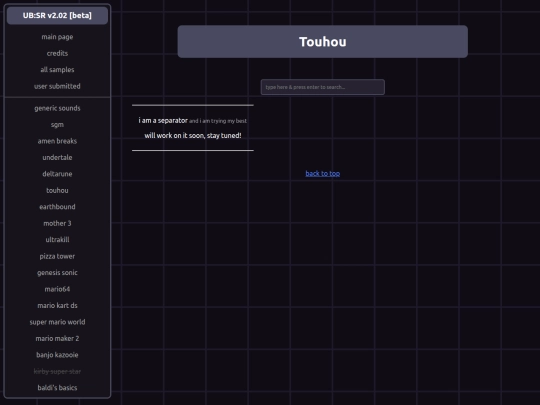
Task: Open baldi's basics category
Action: [57, 388]
